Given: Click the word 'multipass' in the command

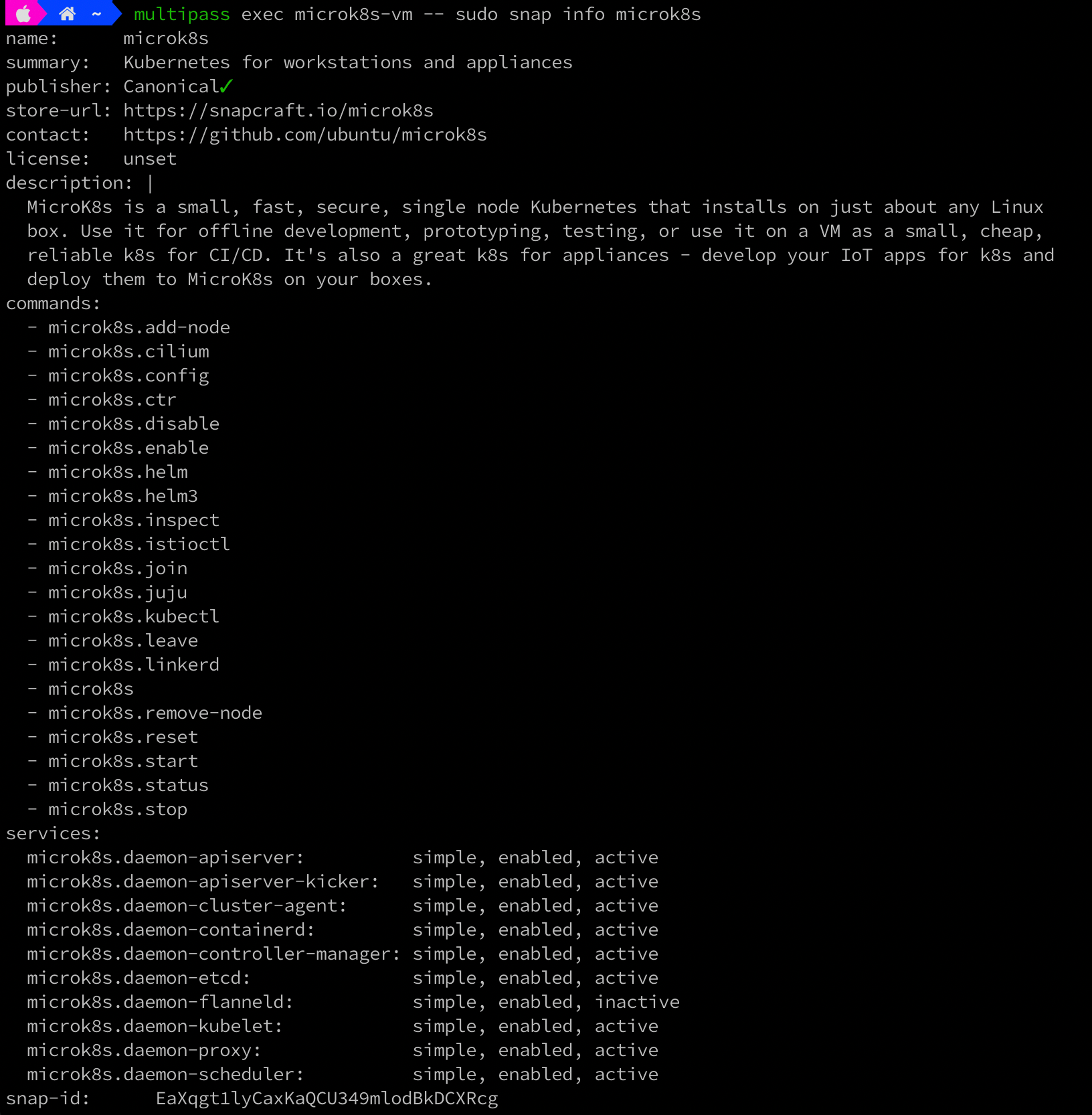Looking at the screenshot, I should pos(182,14).
